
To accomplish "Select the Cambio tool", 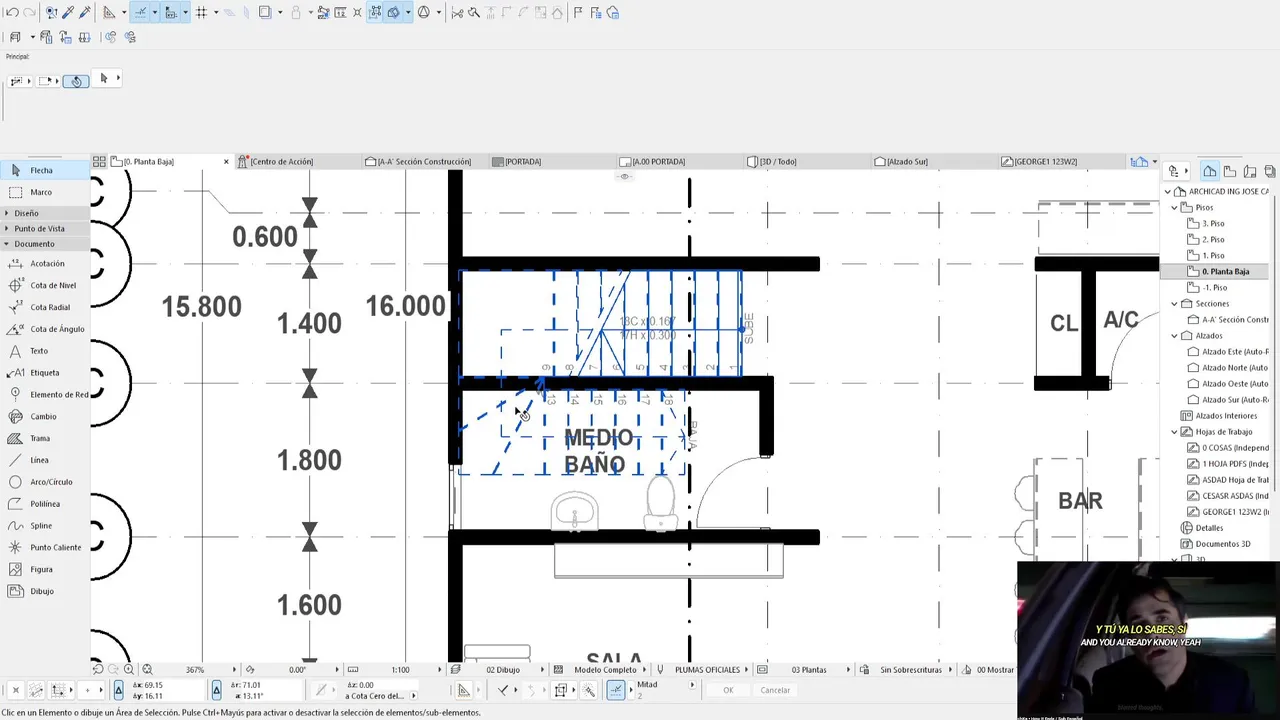I will point(45,417).
